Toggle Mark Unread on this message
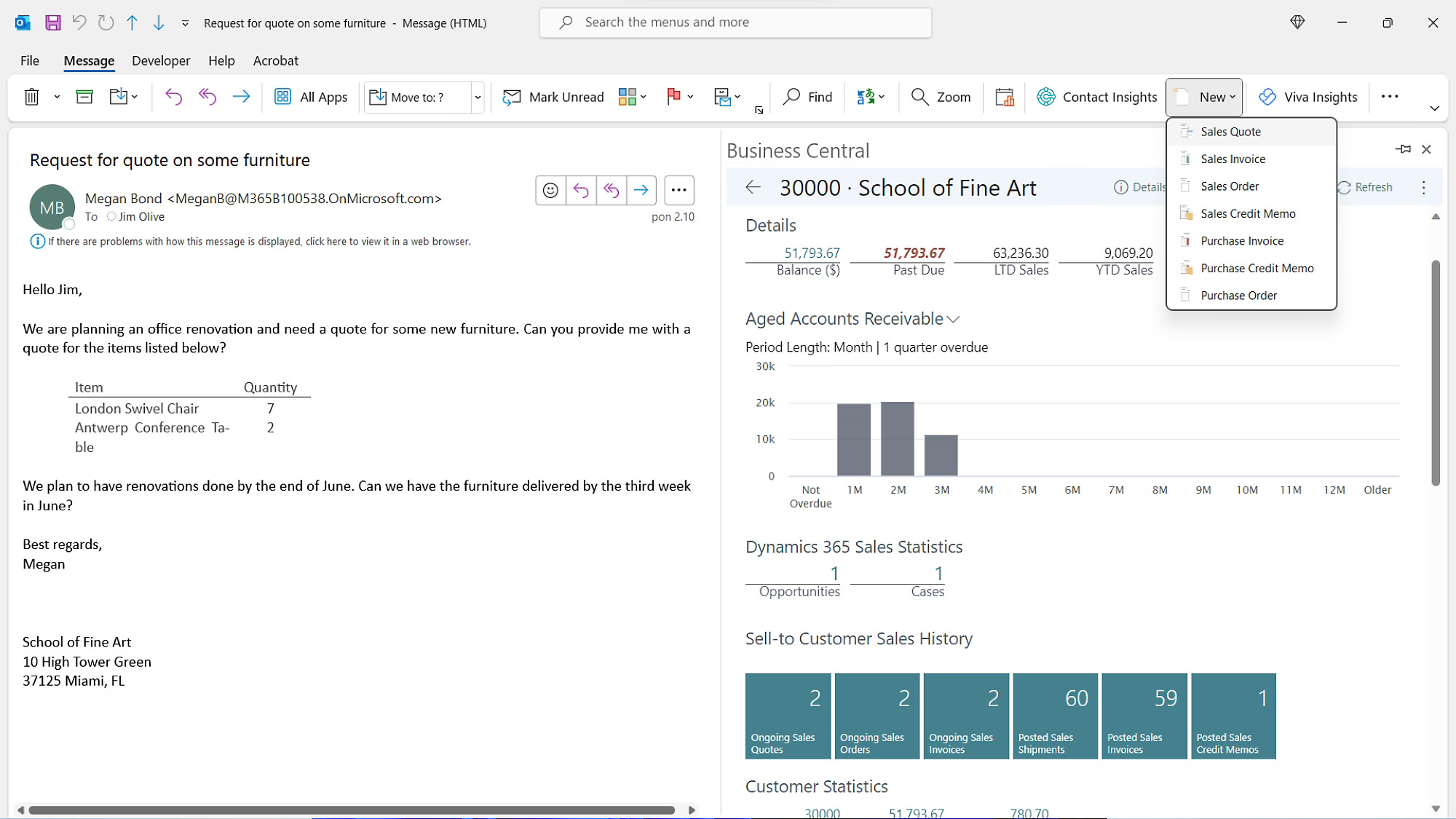 pos(553,96)
